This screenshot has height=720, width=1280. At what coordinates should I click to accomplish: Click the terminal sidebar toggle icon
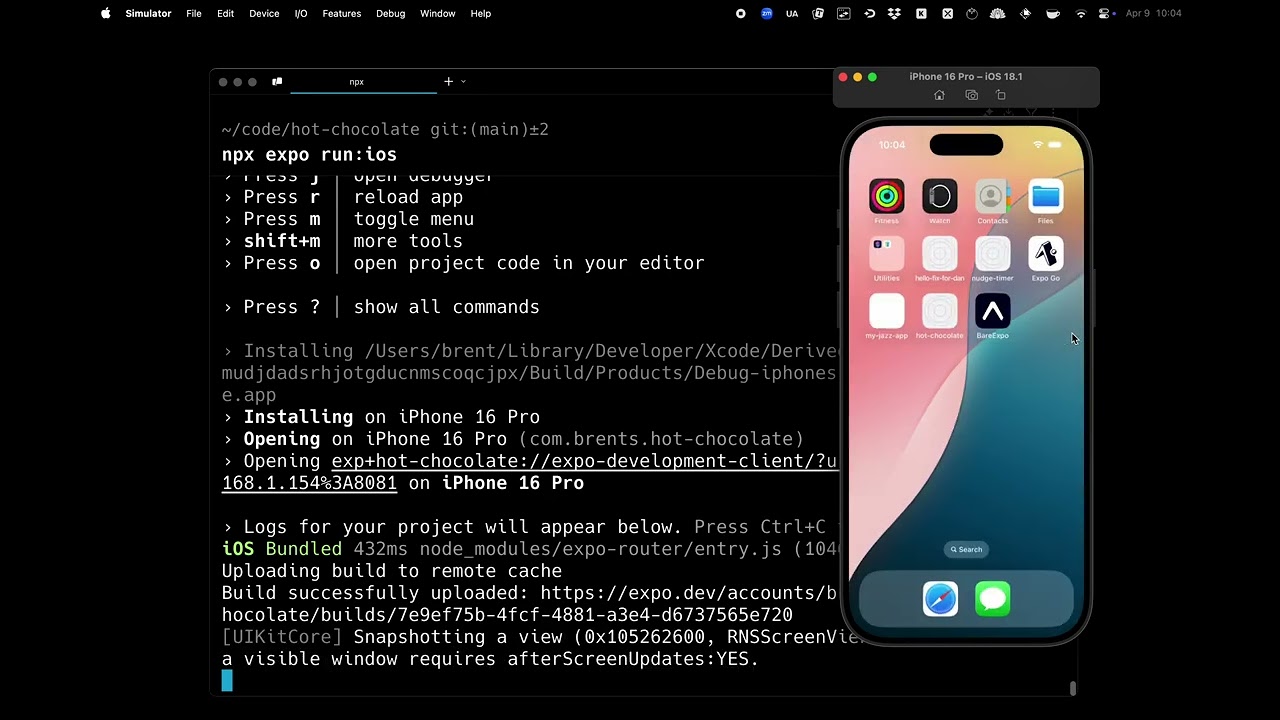(x=277, y=81)
